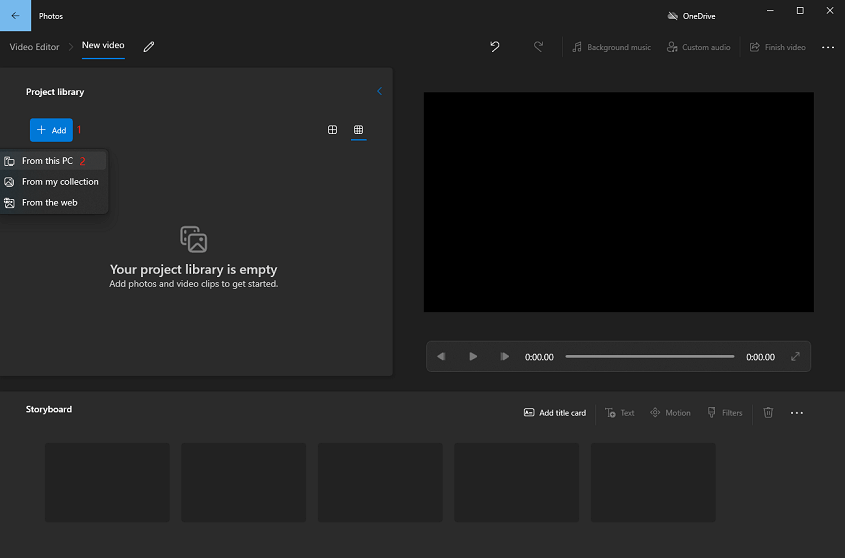Undo the last edit
Image resolution: width=845 pixels, height=558 pixels.
coord(495,47)
